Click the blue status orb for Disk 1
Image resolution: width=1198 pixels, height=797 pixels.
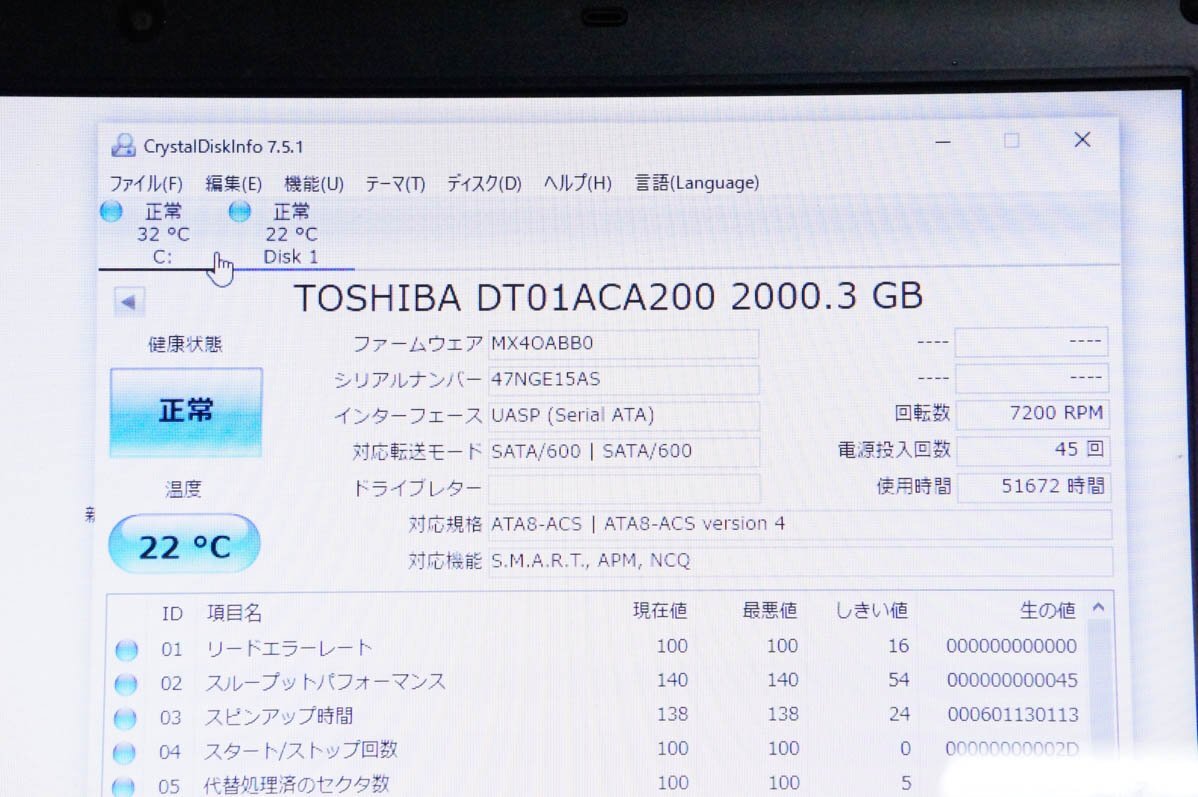240,211
